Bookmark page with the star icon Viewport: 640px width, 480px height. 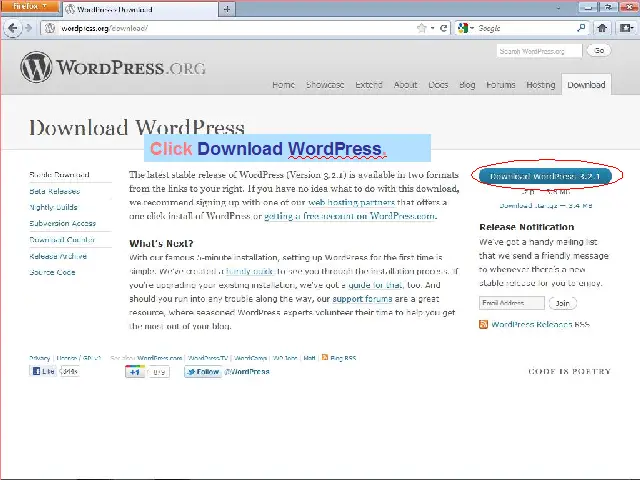[x=422, y=28]
